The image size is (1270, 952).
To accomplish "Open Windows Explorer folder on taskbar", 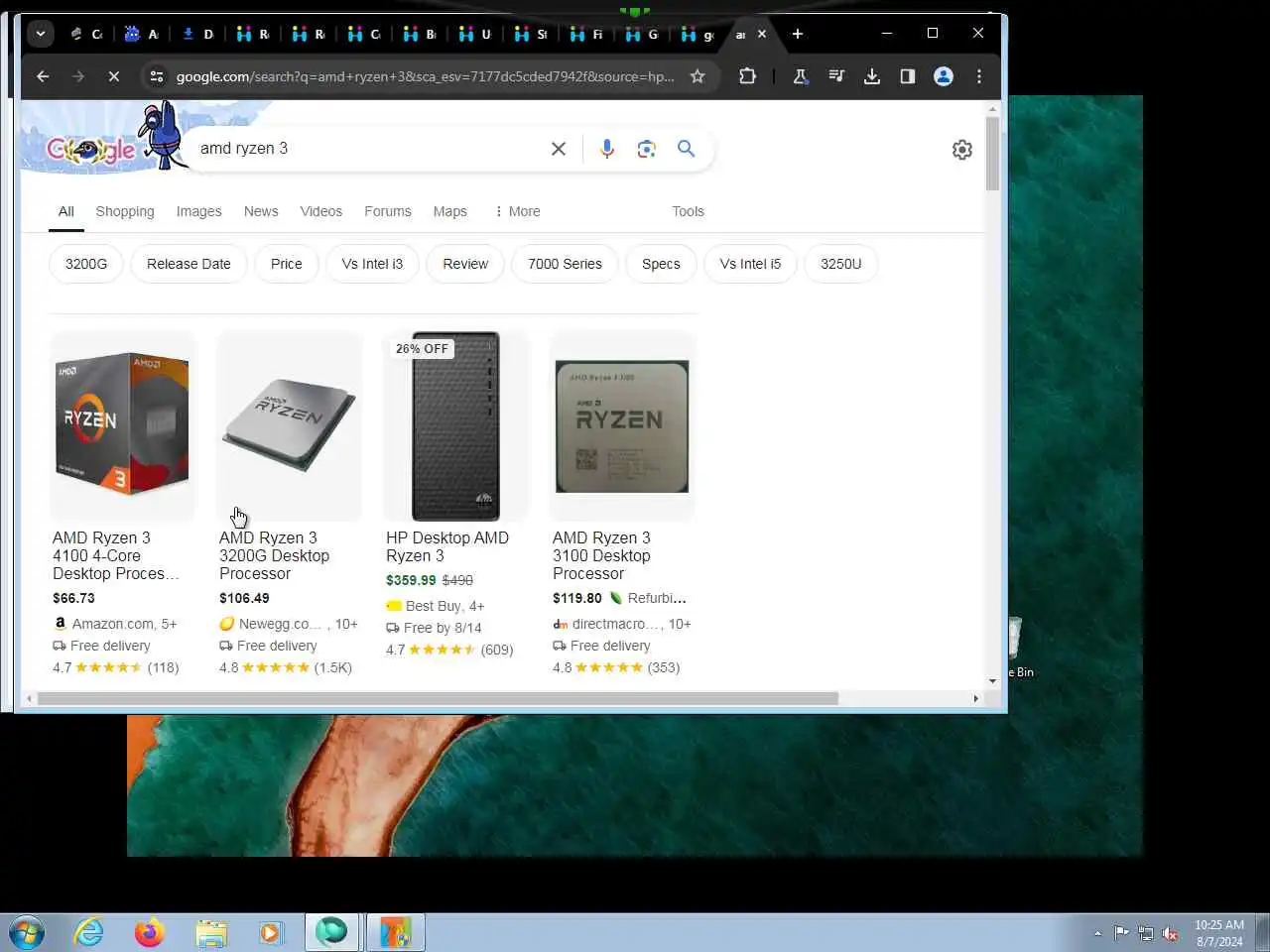I will click(x=210, y=932).
